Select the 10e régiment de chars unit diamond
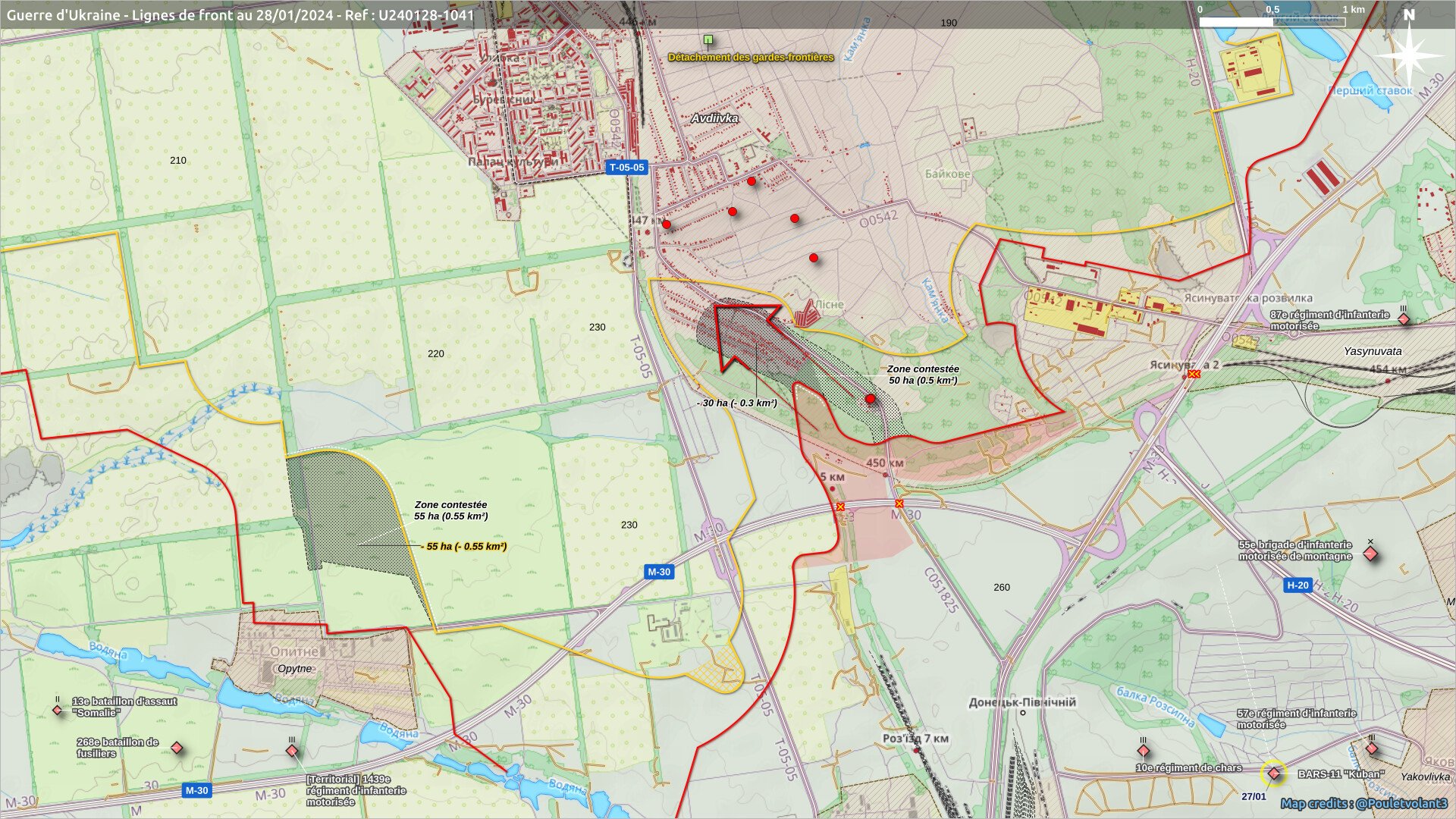The image size is (1456, 819). point(1144,751)
